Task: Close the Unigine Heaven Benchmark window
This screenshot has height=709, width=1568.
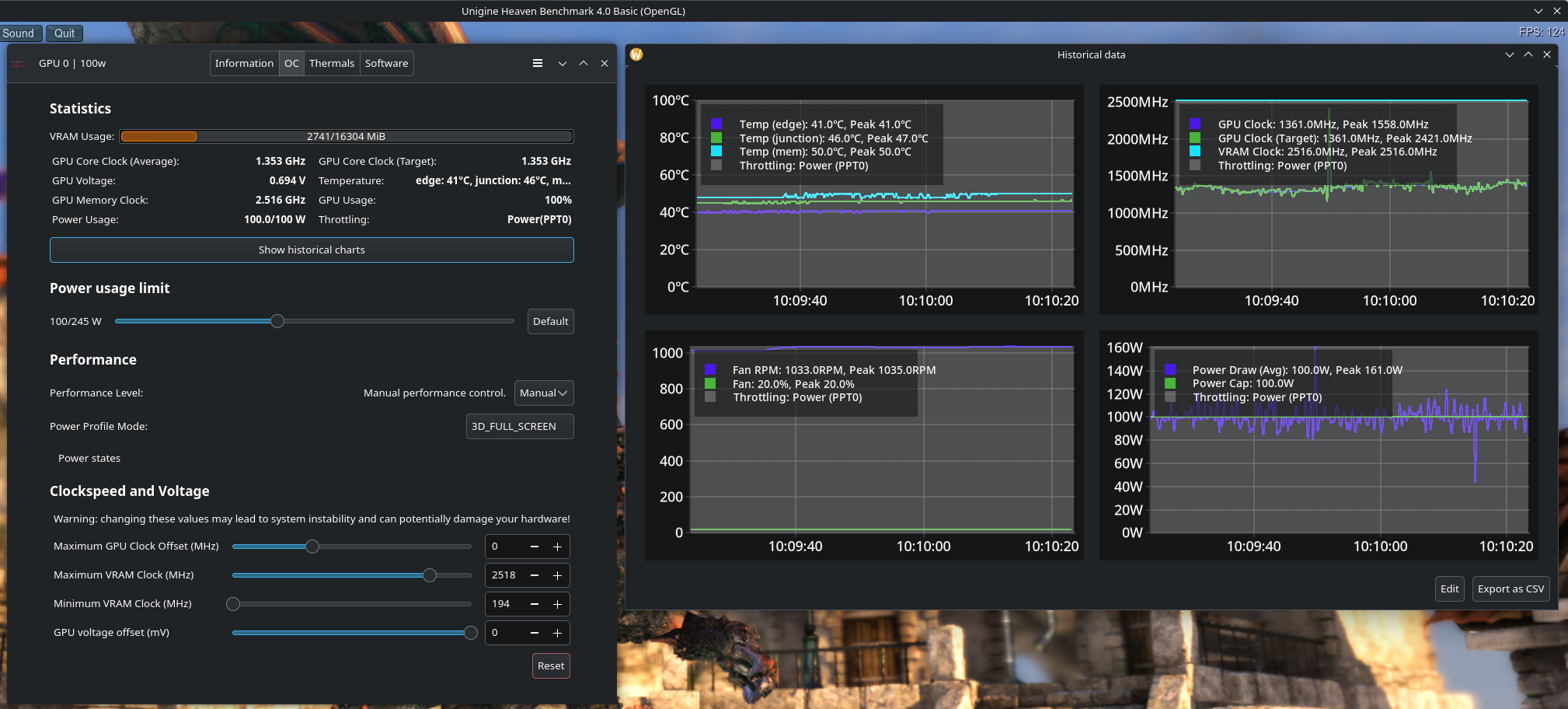Action: tap(1557, 11)
